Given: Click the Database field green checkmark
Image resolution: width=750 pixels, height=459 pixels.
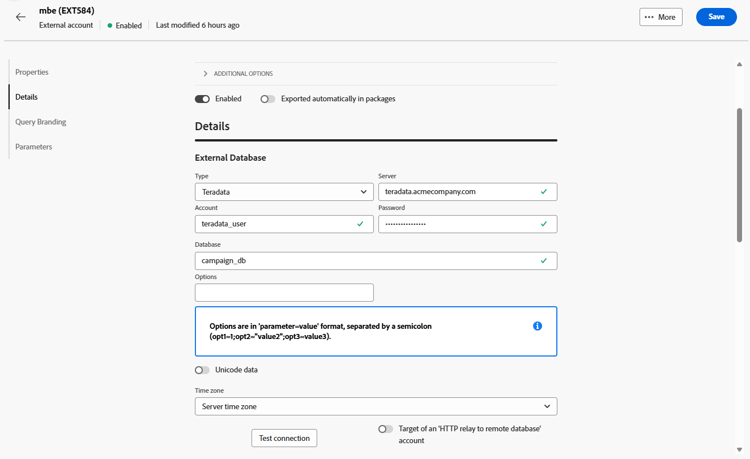Looking at the screenshot, I should (544, 261).
